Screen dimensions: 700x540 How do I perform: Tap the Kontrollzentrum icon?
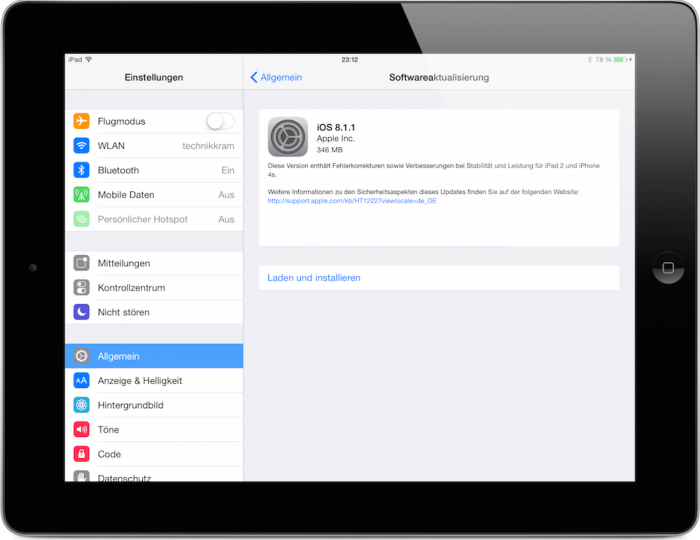(82, 288)
